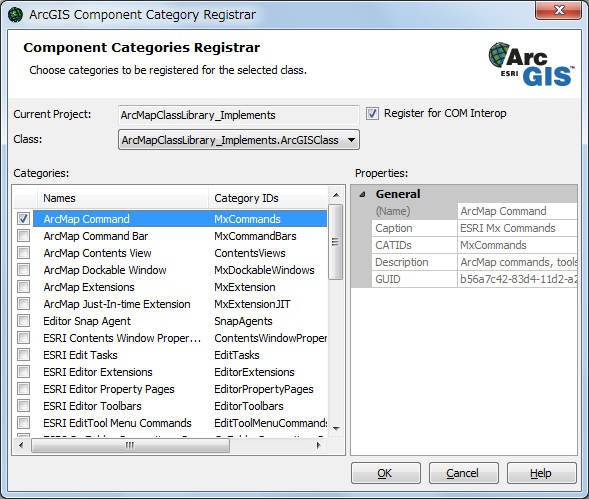Check the Editor Snap Agent checkbox
Viewport: 589px width, 499px height.
tap(23, 321)
